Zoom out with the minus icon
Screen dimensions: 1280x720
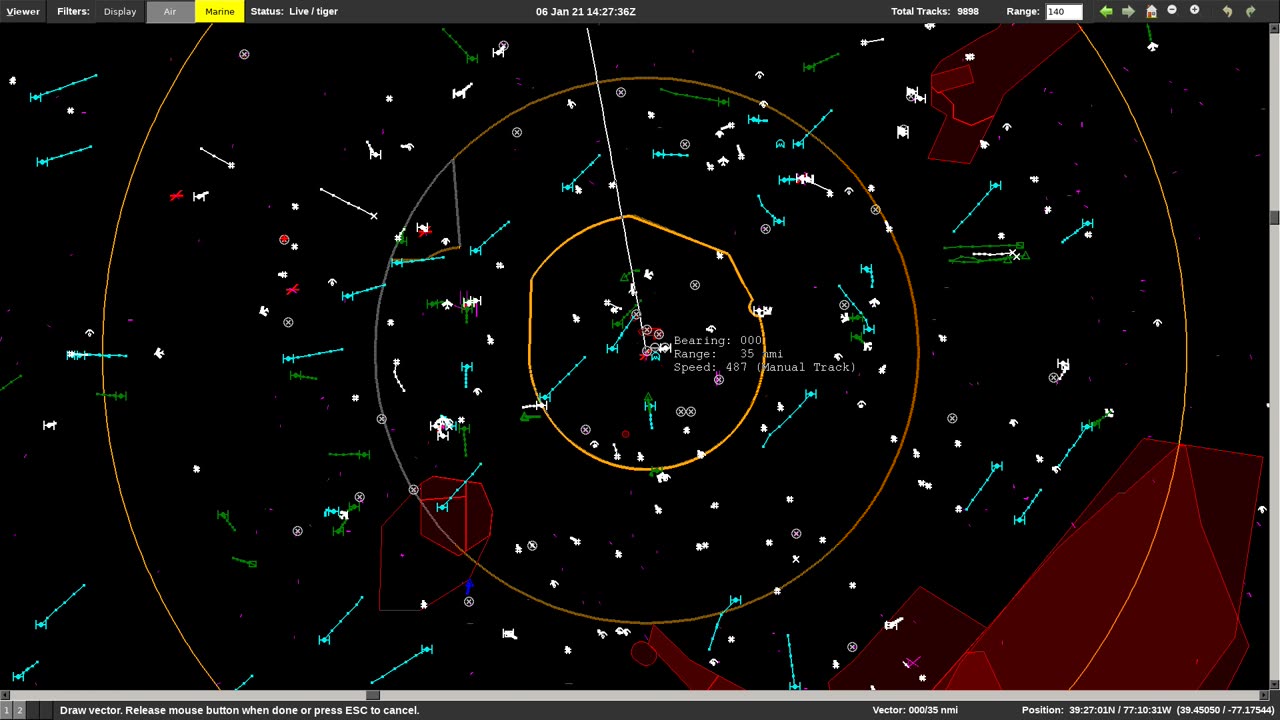tap(1172, 10)
